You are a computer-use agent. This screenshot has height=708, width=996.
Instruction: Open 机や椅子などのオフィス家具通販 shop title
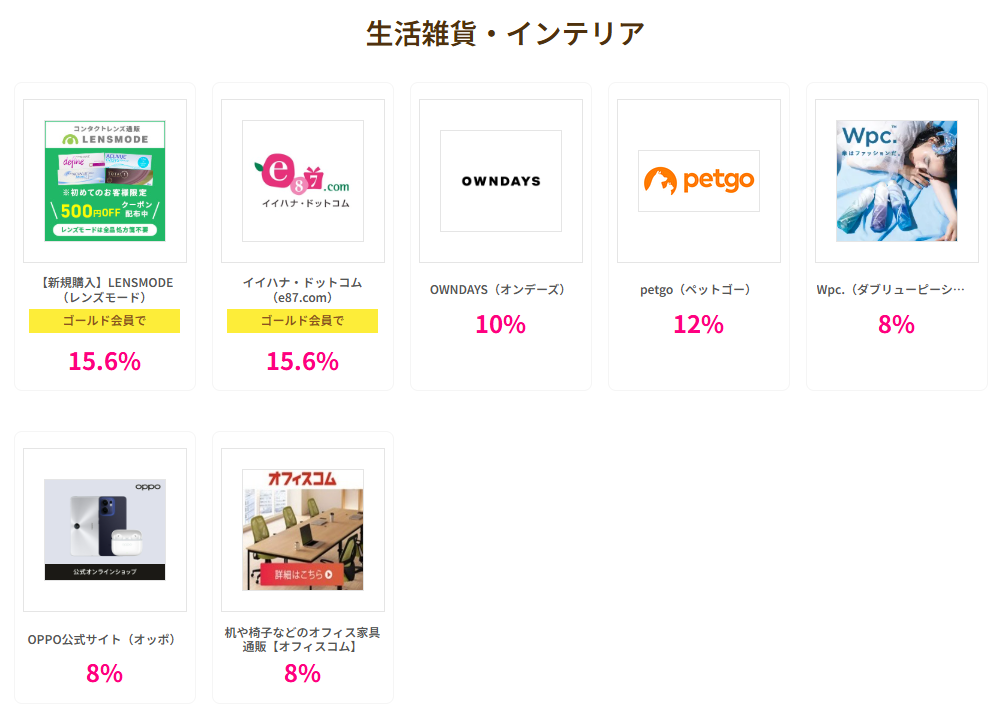(302, 639)
